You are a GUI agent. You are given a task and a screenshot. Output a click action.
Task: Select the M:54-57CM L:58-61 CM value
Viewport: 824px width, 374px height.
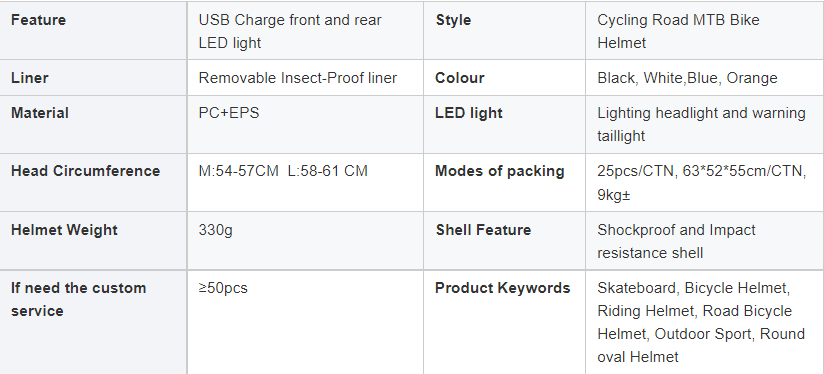click(x=283, y=171)
